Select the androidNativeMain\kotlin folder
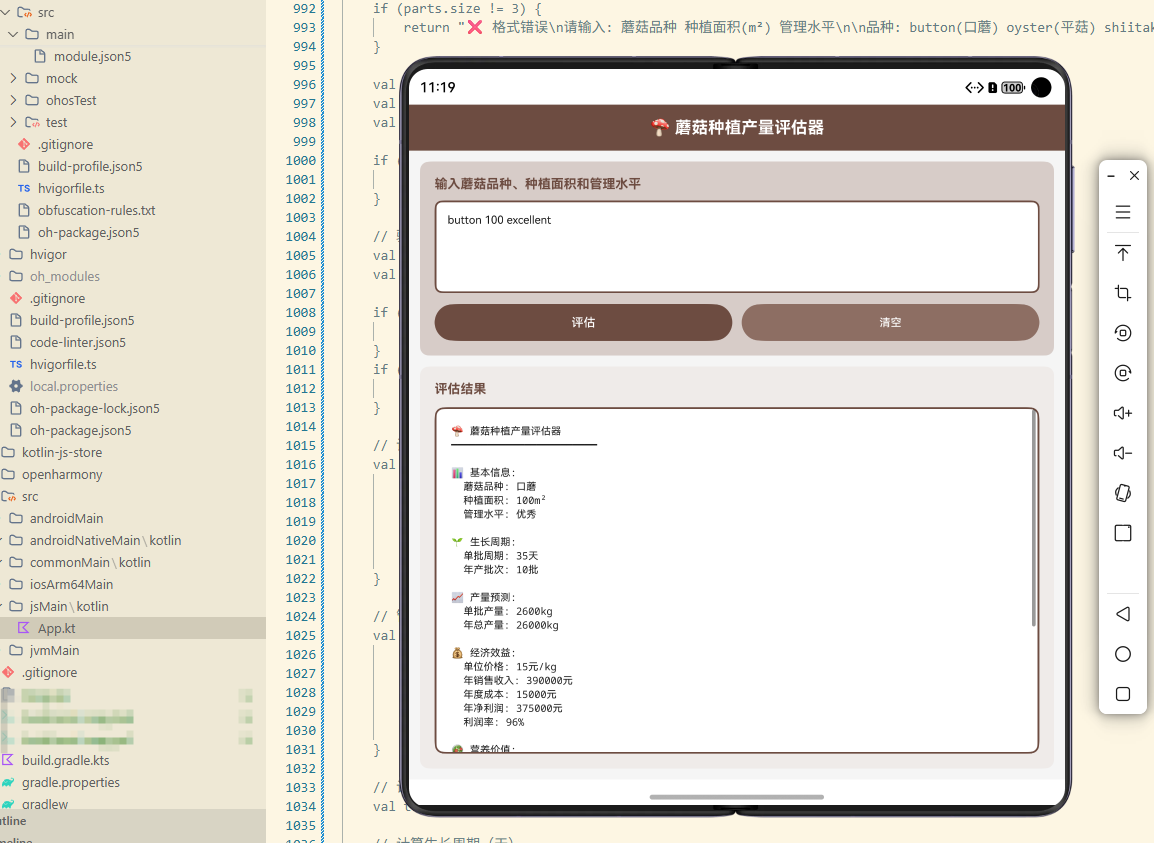The image size is (1154, 843). [105, 540]
